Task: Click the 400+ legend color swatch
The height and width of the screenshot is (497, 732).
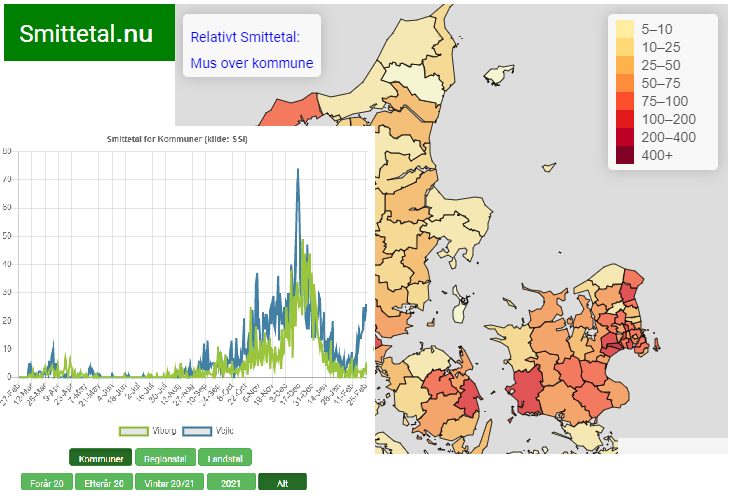Action: click(x=624, y=155)
